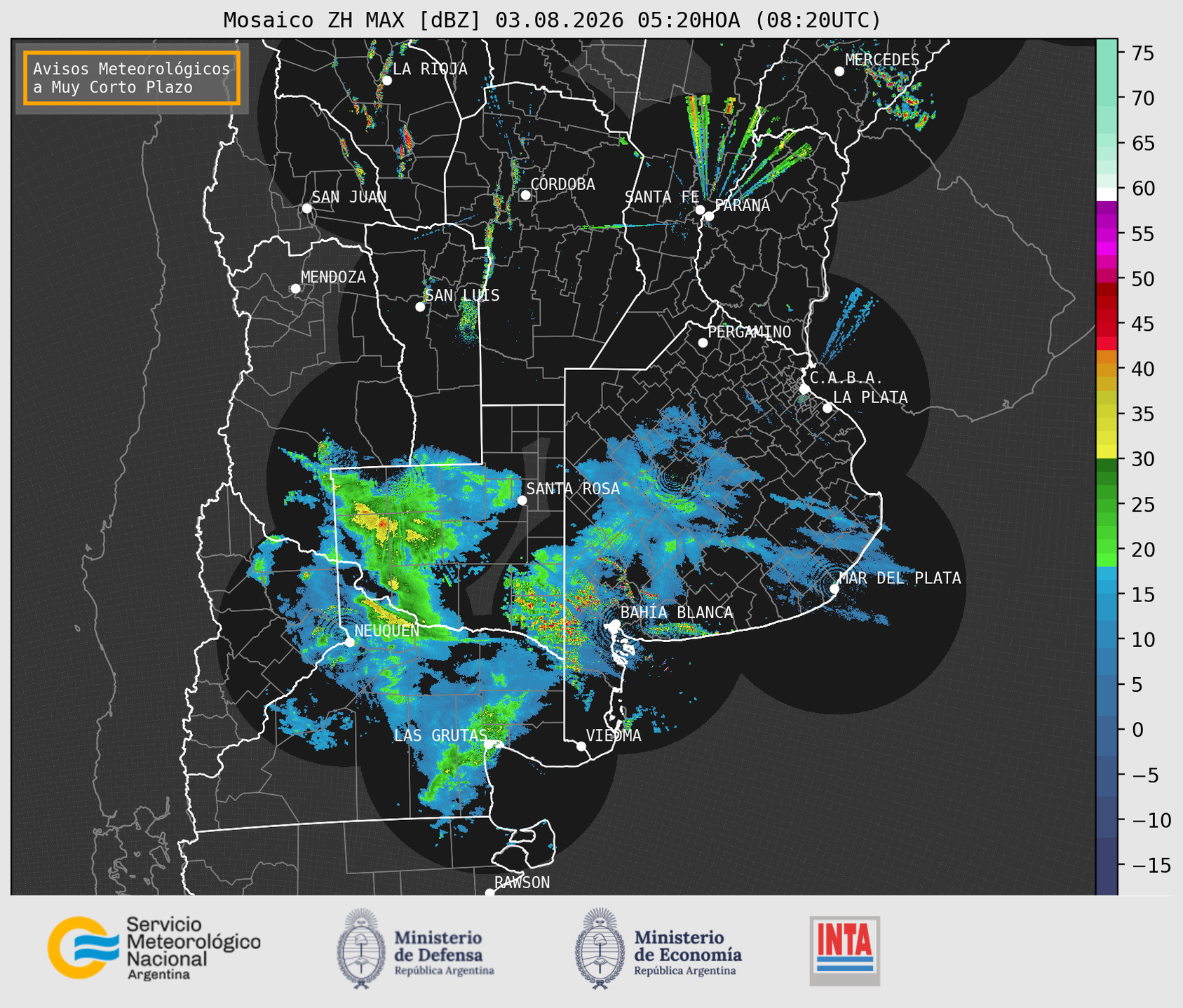
Task: Select the Bahía Blanca city marker
Action: (x=615, y=624)
